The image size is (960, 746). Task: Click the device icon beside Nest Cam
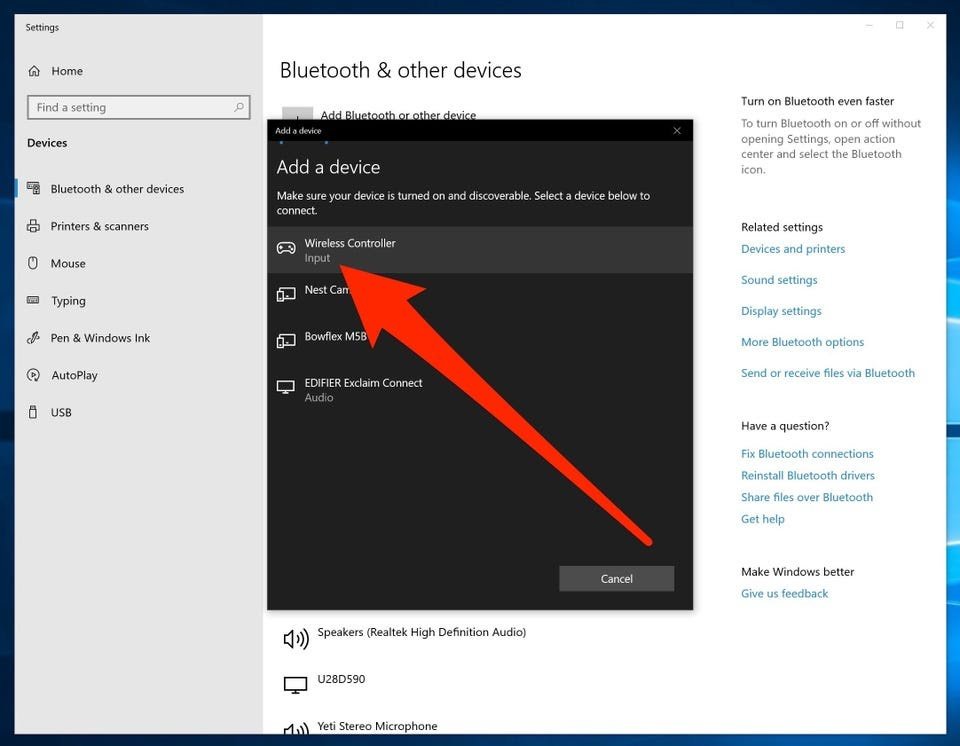click(x=286, y=295)
